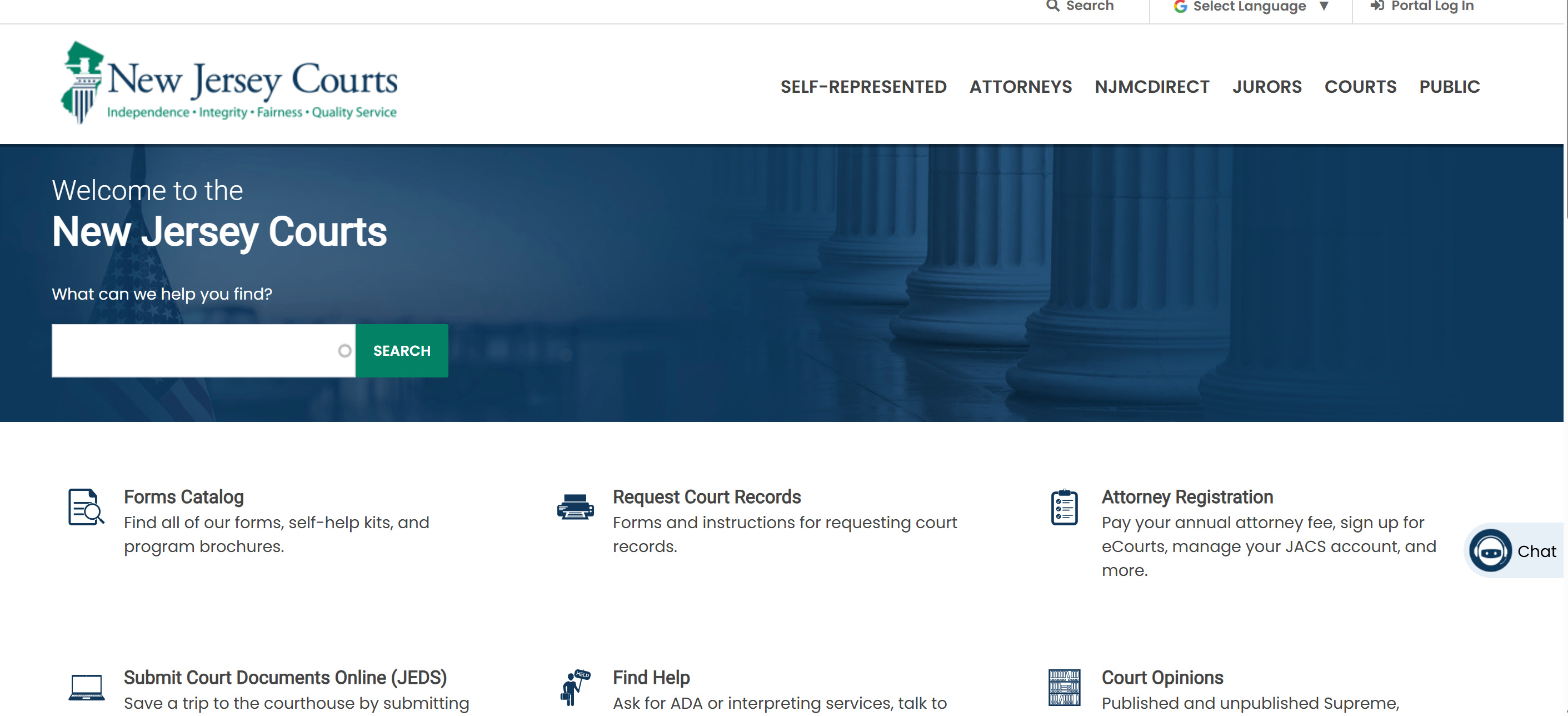Click the Google G language icon
The image size is (1568, 716).
point(1180,6)
